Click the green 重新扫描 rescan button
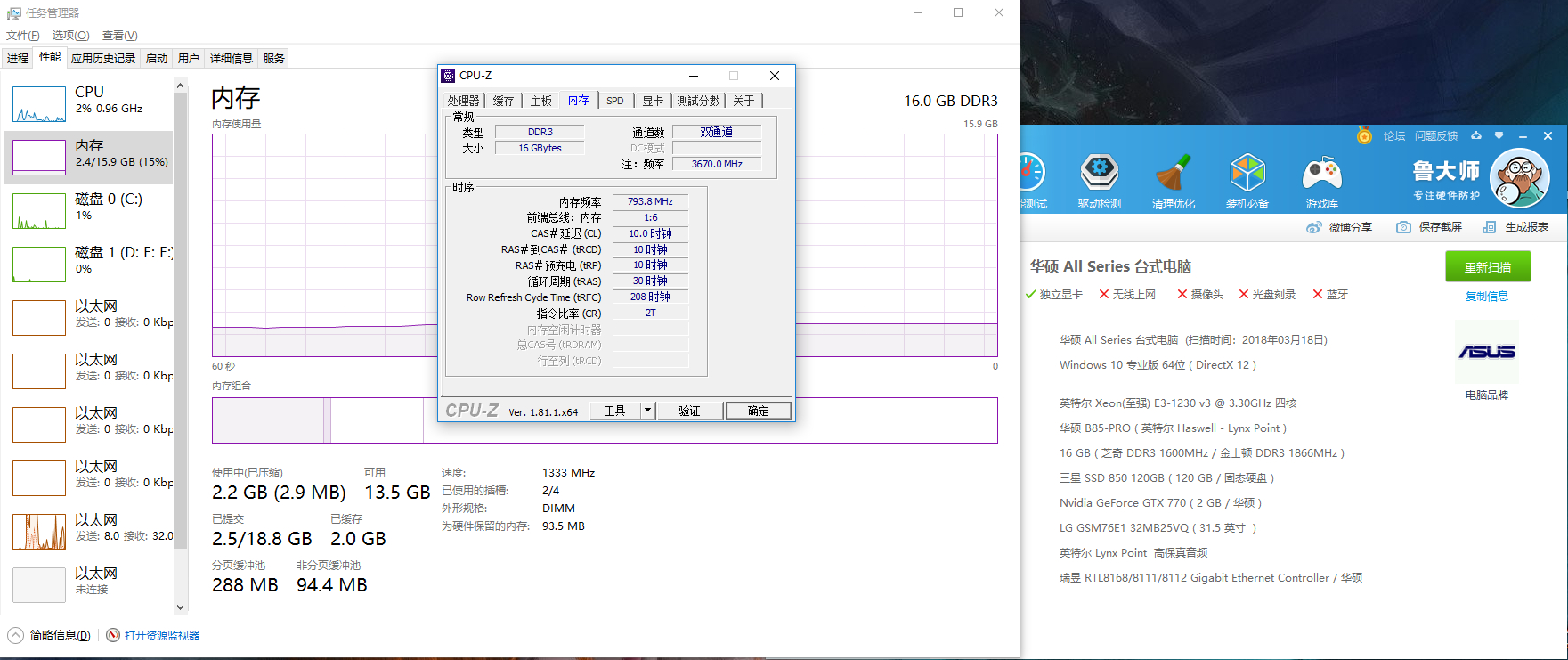The height and width of the screenshot is (660, 1568). (1488, 267)
